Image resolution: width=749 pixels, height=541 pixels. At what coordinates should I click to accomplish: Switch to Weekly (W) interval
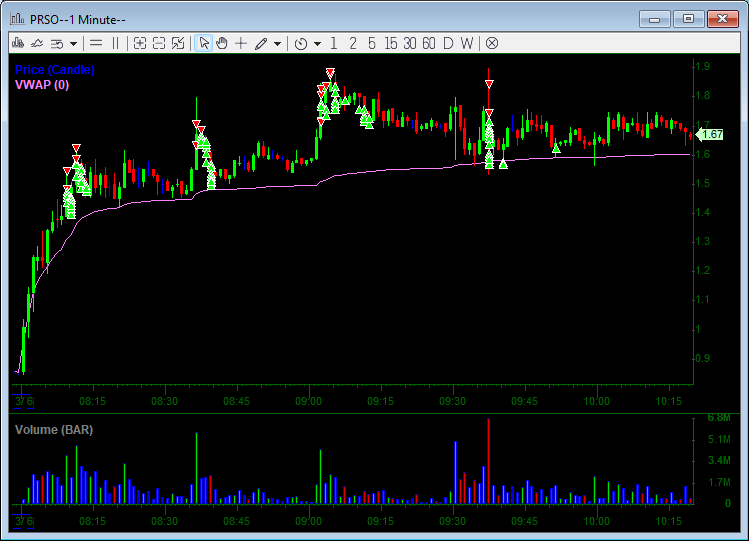click(467, 43)
